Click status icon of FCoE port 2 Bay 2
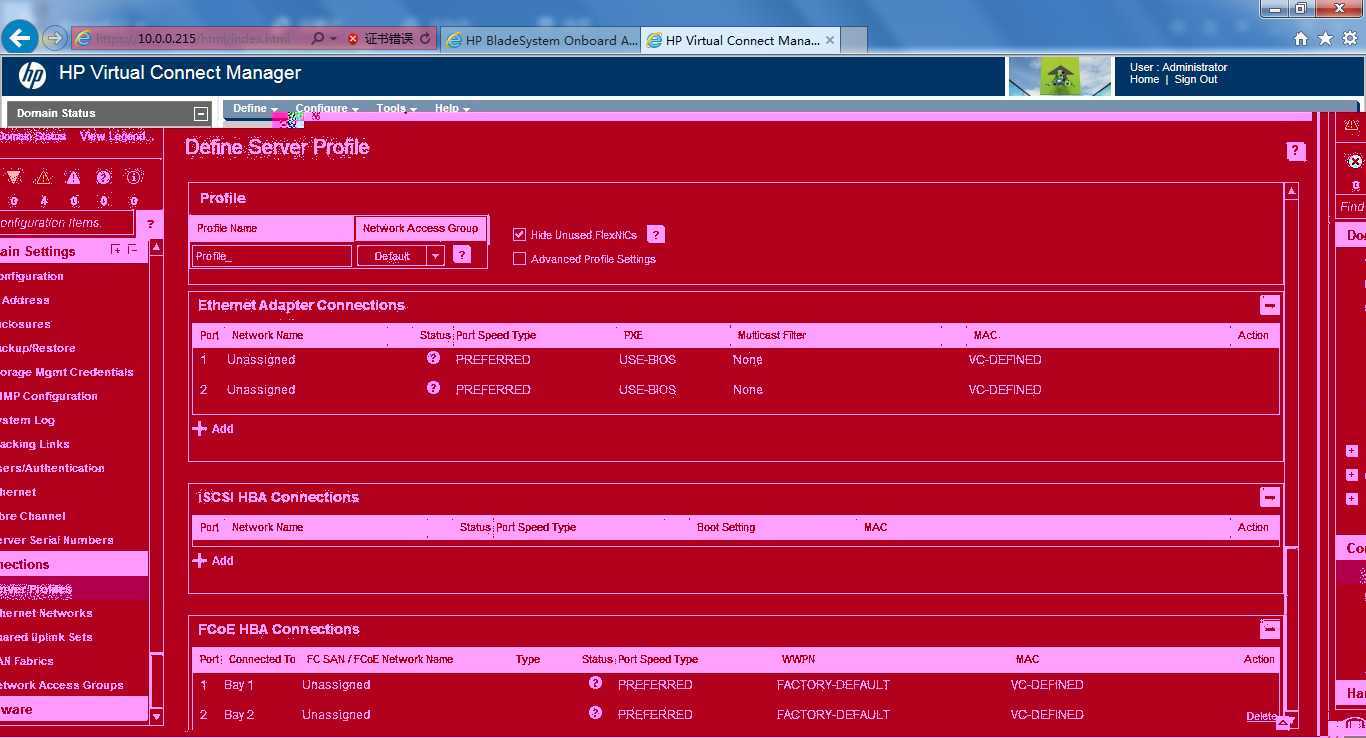Screen dimensions: 1366x738 tap(595, 713)
